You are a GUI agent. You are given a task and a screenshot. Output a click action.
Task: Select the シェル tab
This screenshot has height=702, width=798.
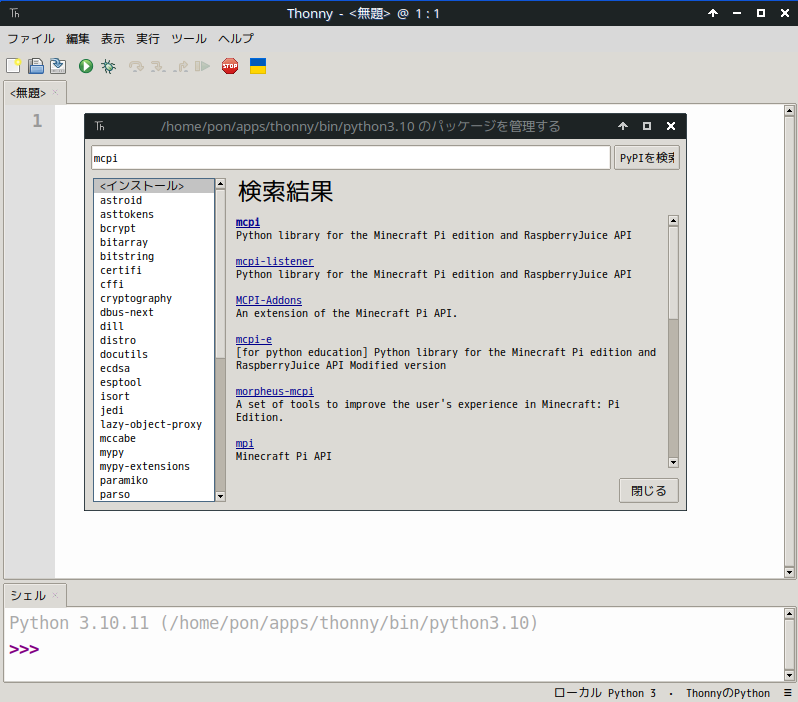coord(28,596)
